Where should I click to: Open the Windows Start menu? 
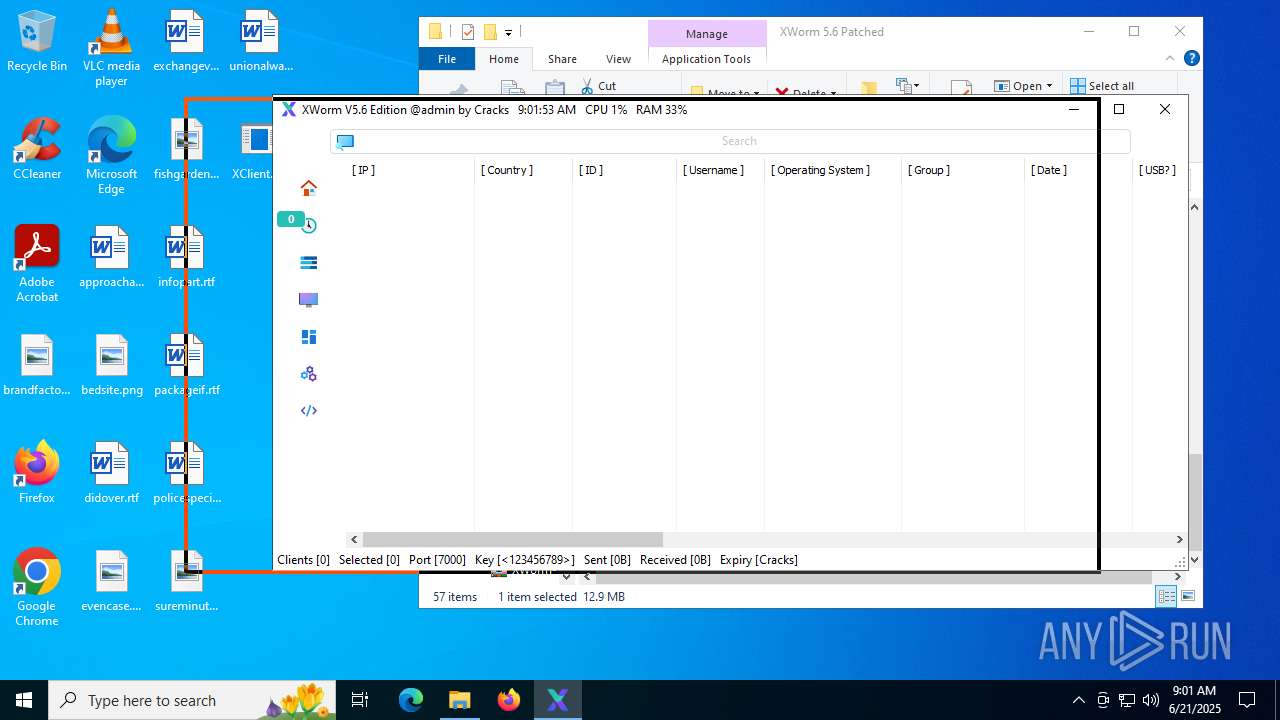[24, 700]
